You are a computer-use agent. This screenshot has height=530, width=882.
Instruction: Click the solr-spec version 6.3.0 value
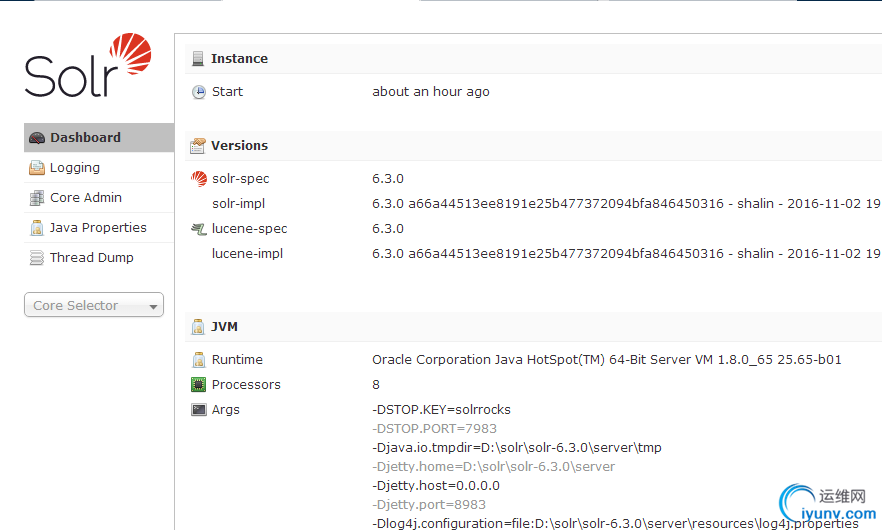[388, 179]
